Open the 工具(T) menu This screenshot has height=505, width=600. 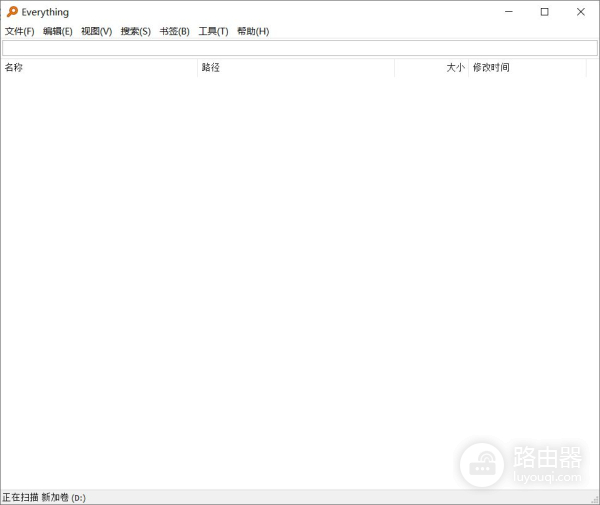pyautogui.click(x=214, y=31)
